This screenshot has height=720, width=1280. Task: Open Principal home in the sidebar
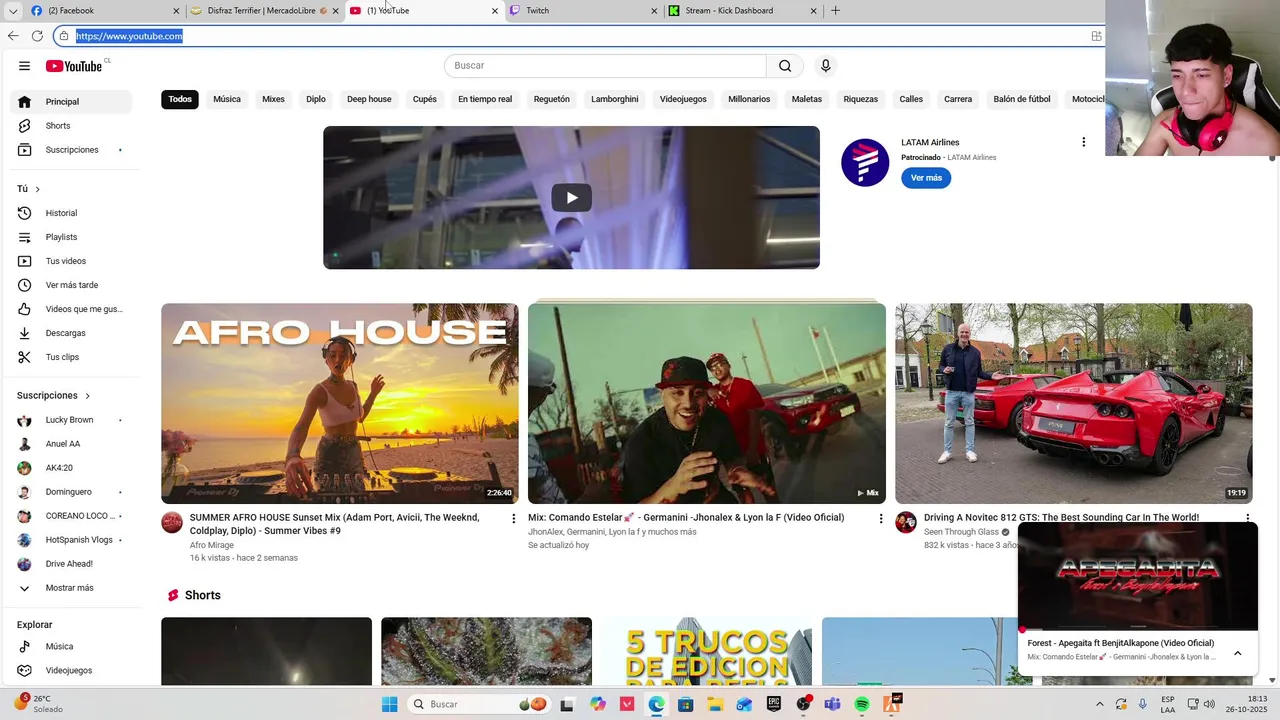coord(70,102)
